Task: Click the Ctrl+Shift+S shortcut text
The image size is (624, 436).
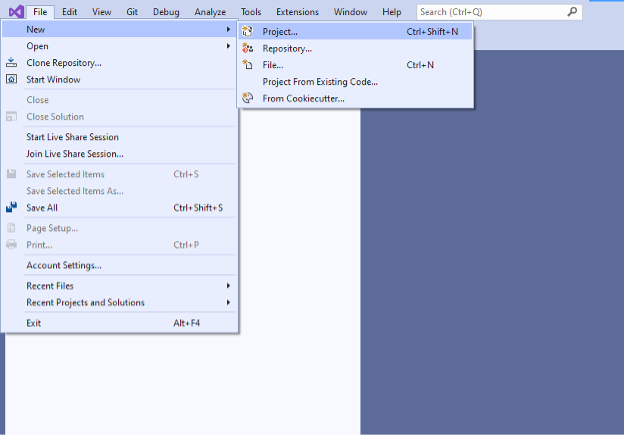Action: point(198,208)
